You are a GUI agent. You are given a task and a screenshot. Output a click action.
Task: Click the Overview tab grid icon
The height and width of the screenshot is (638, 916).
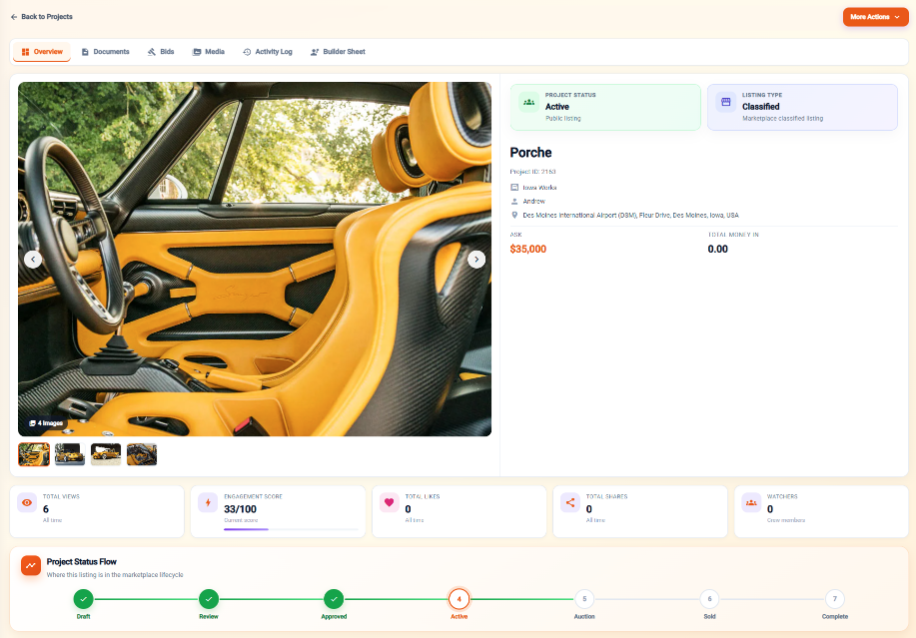[x=25, y=52]
